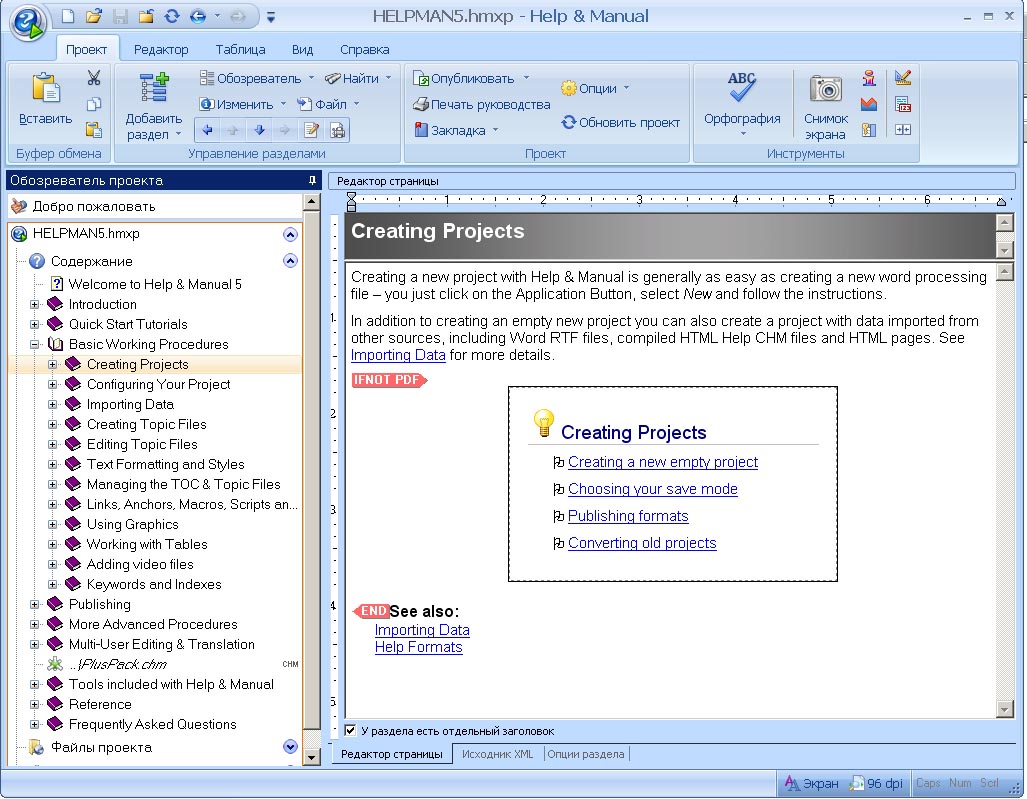Open the Исходник XML tab
The image size is (1027, 799).
(497, 754)
